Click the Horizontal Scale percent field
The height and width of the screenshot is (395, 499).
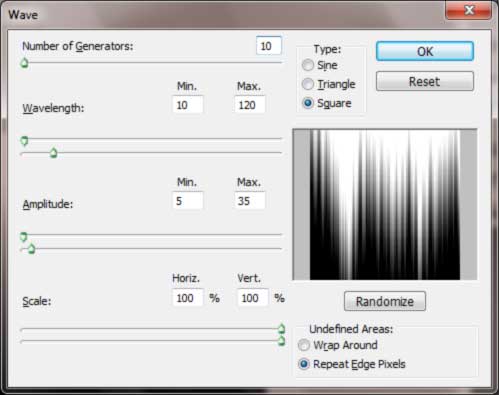[x=188, y=298]
